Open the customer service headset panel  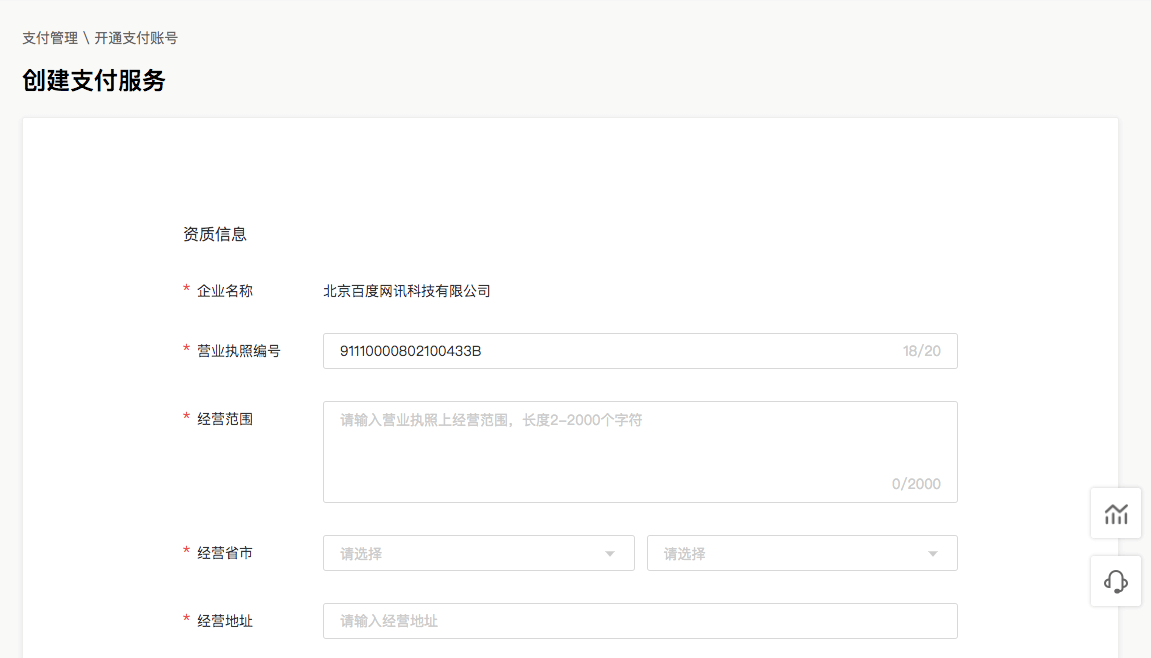point(1115,581)
